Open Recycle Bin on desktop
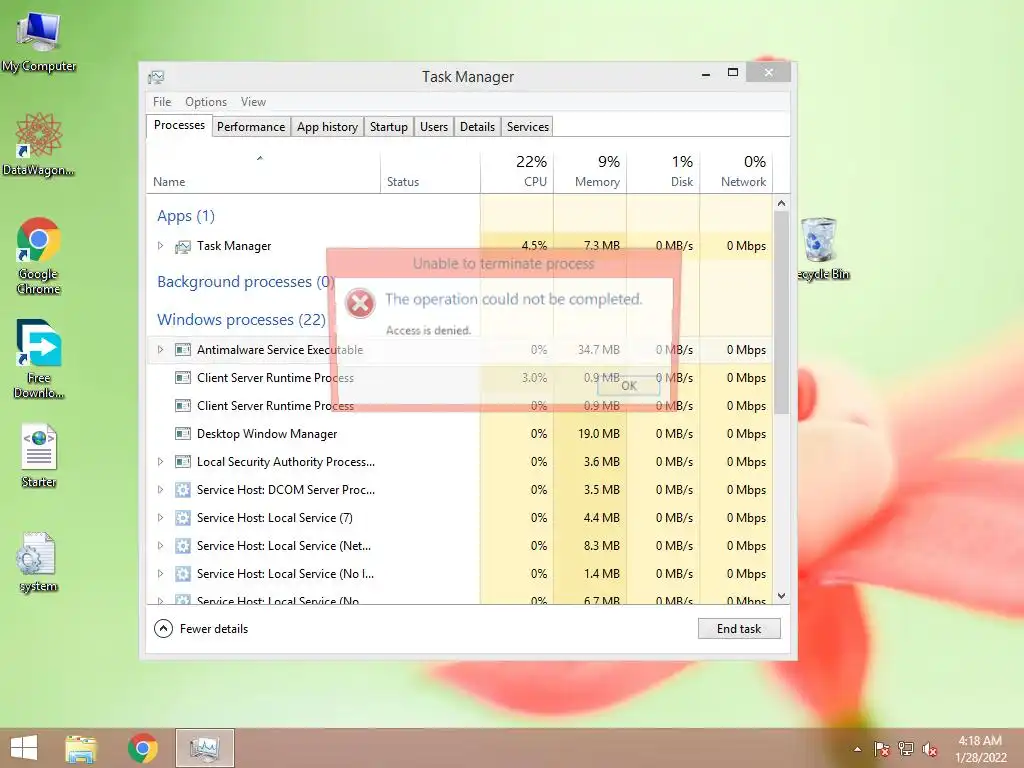1024x768 pixels. (820, 249)
